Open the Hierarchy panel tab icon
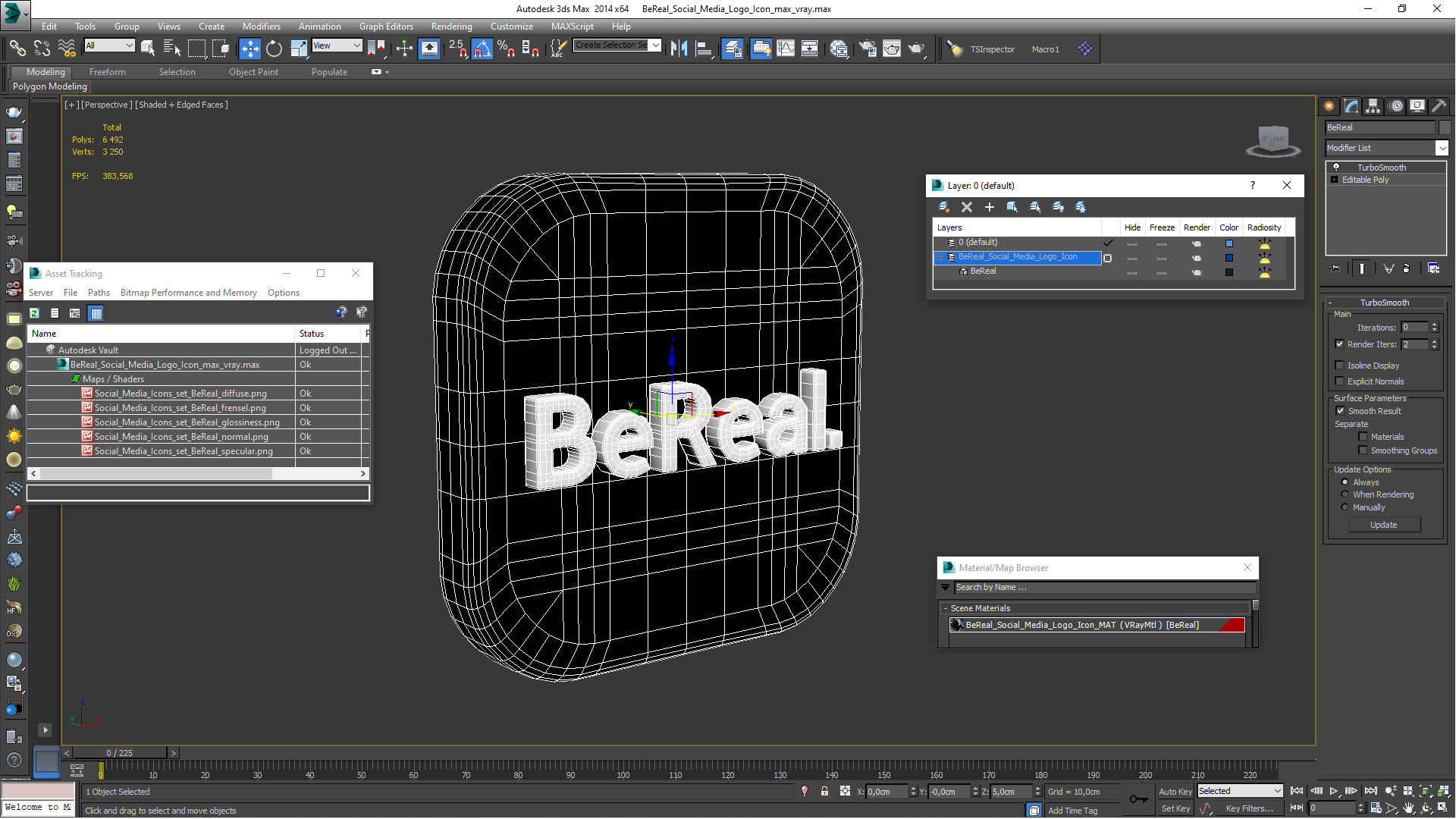The width and height of the screenshot is (1456, 819). tap(1373, 106)
